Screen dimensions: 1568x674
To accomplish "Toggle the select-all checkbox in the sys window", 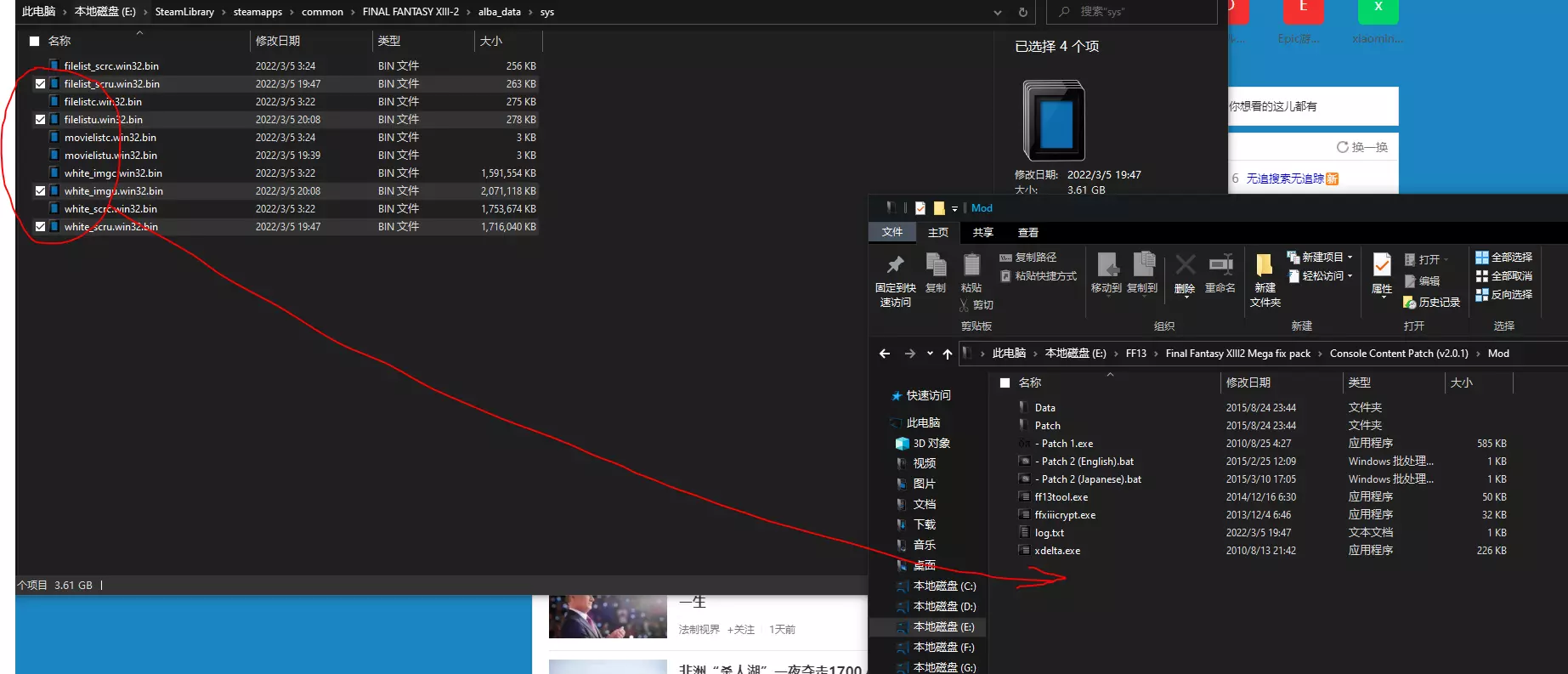I will pos(34,41).
